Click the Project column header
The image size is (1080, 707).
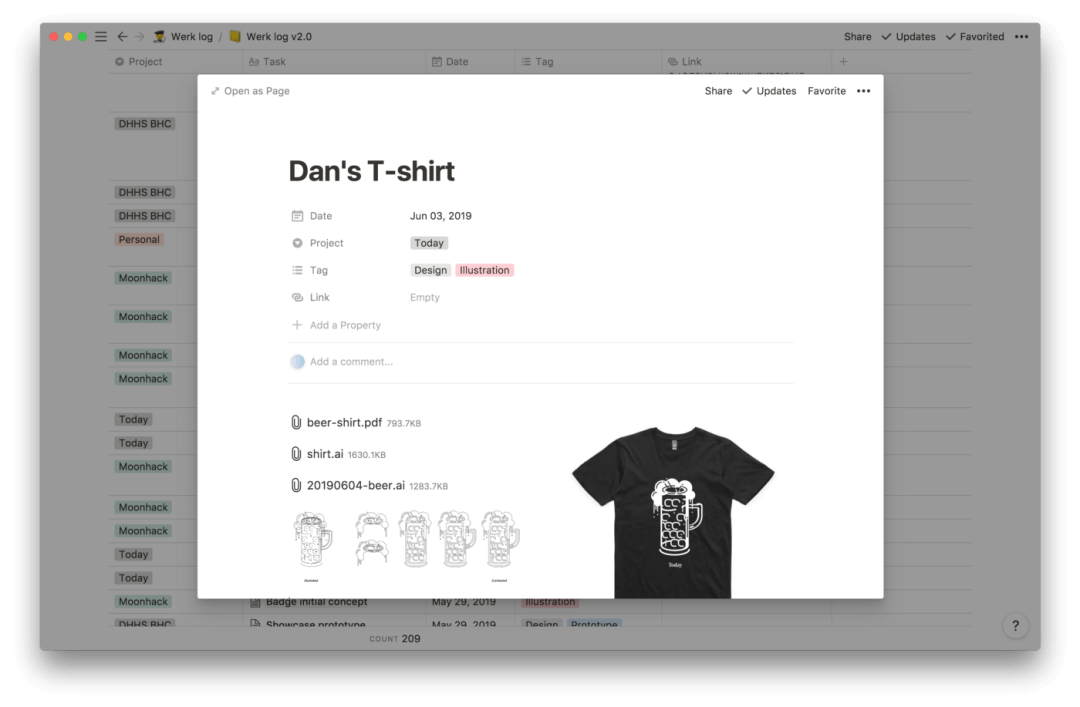(x=138, y=61)
